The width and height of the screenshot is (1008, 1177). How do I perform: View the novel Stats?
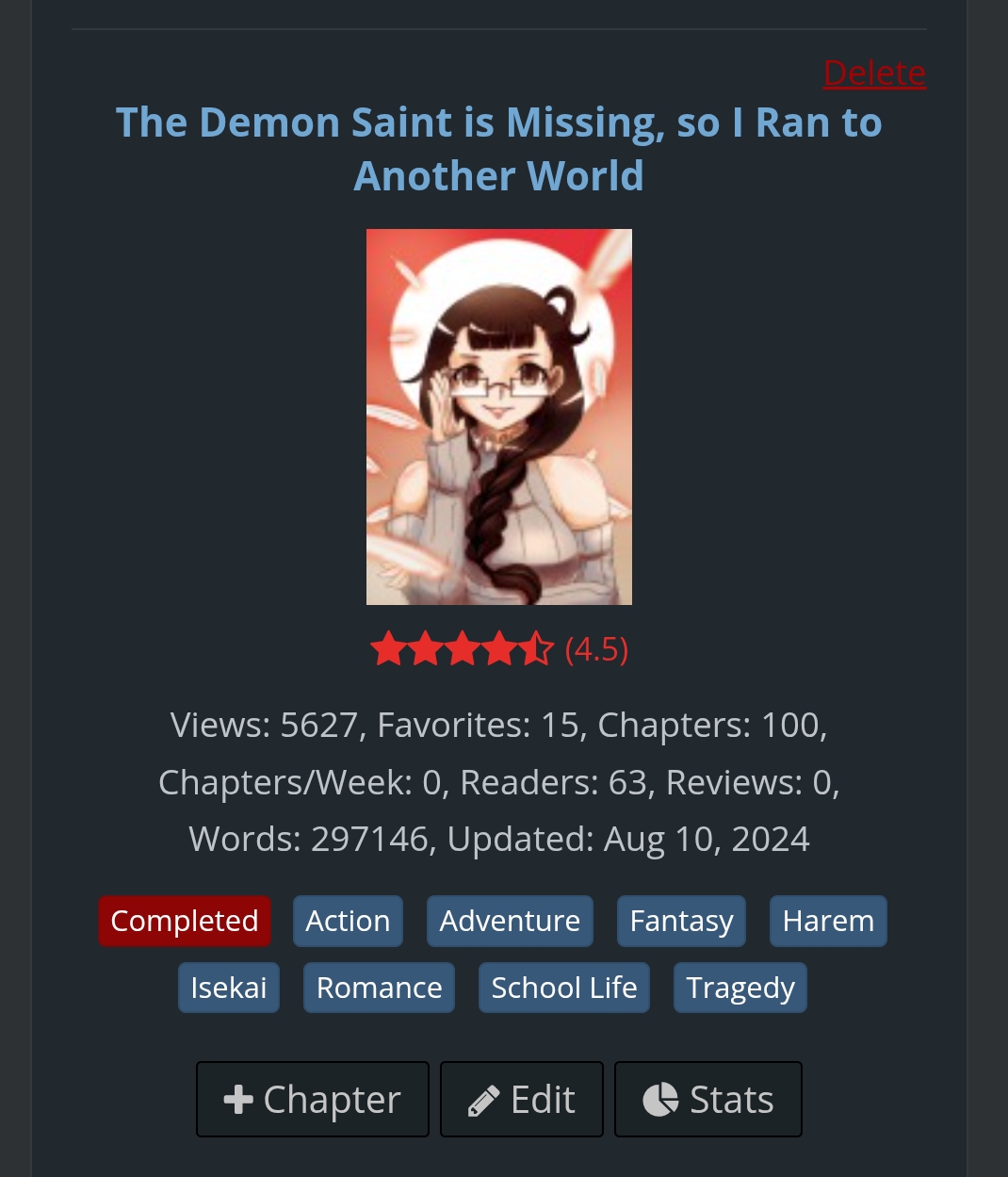pyautogui.click(x=708, y=1100)
